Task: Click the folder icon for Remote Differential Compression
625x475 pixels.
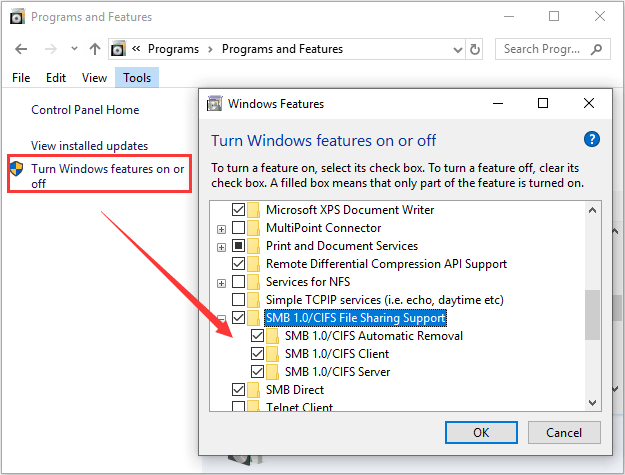Action: [254, 263]
